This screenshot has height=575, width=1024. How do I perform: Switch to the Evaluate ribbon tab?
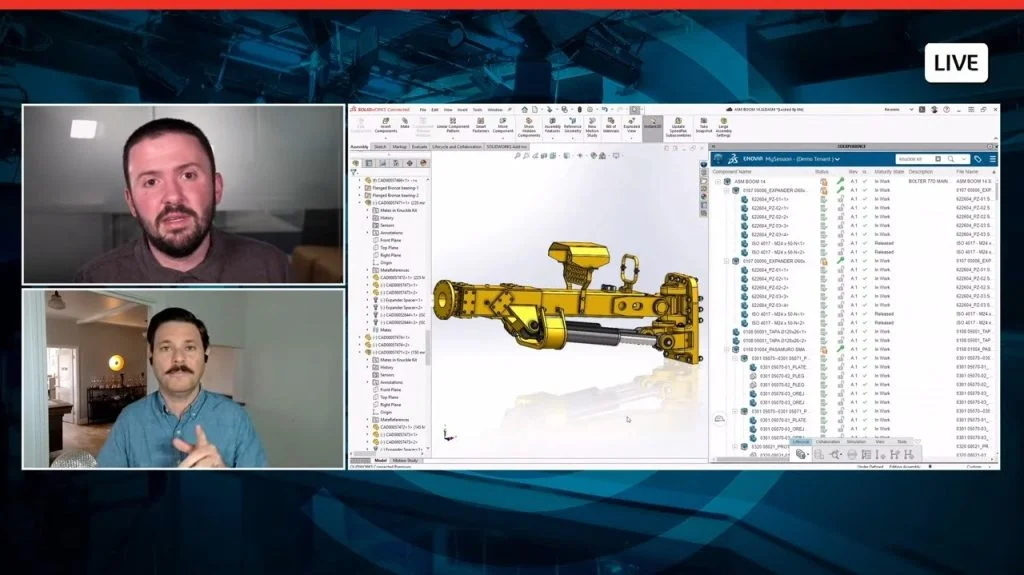pyautogui.click(x=420, y=147)
